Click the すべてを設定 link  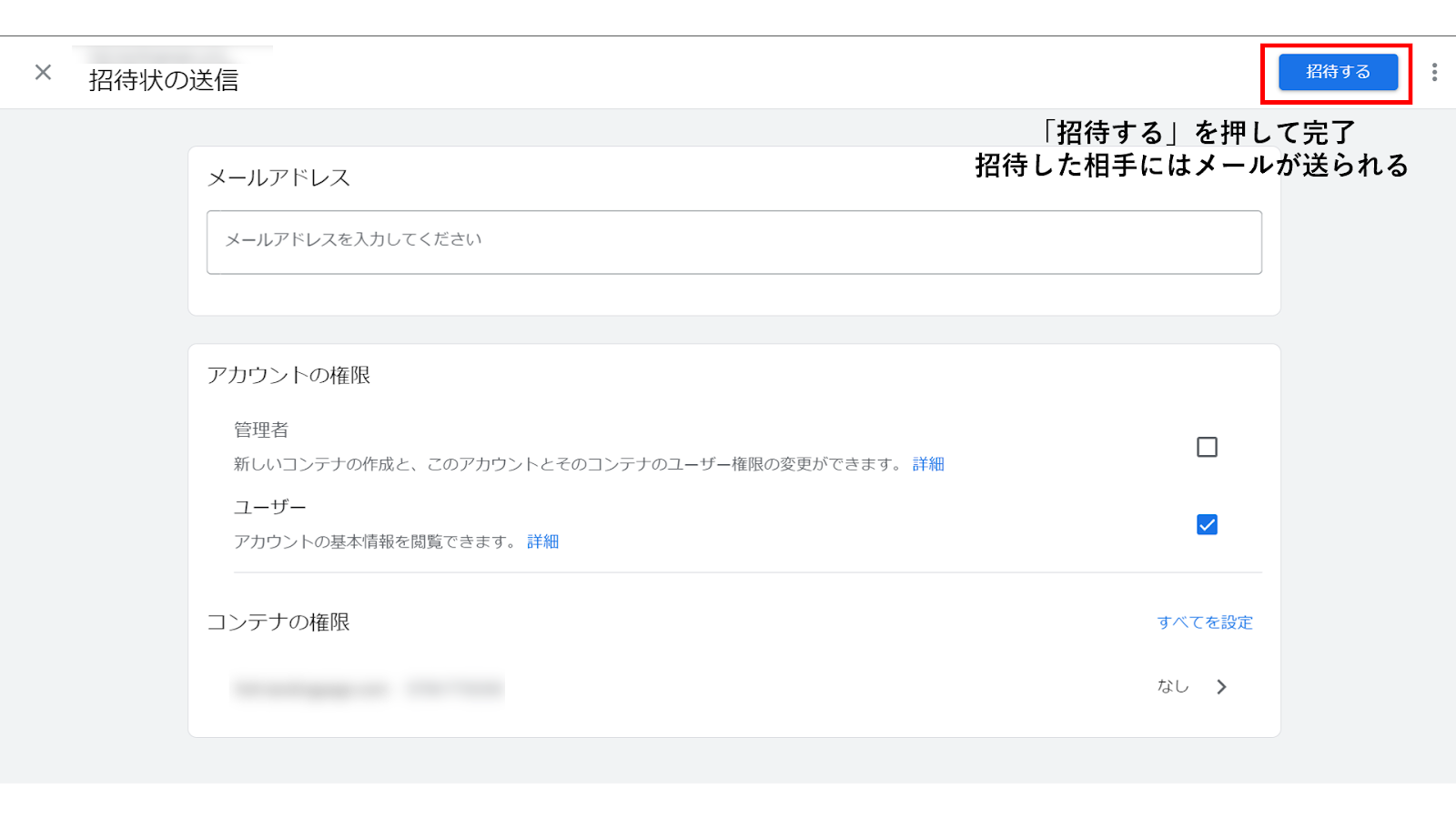tap(1205, 622)
